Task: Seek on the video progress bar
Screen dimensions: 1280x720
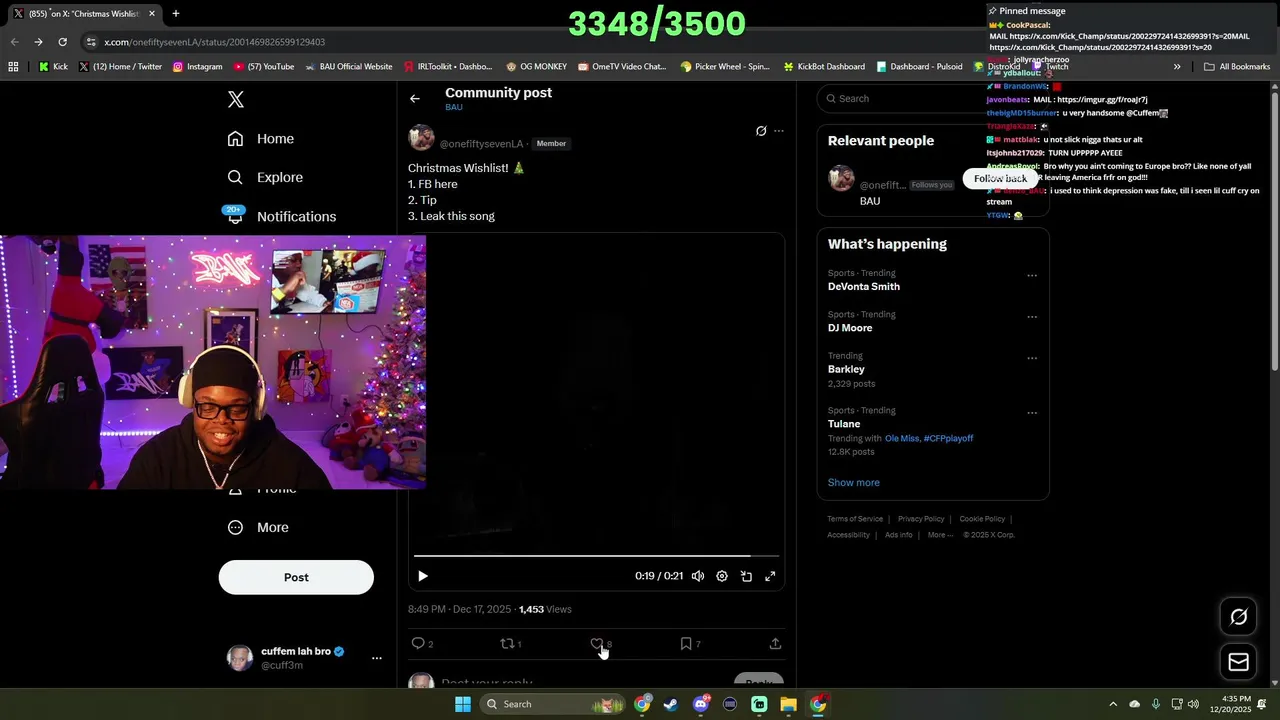Action: tap(596, 555)
